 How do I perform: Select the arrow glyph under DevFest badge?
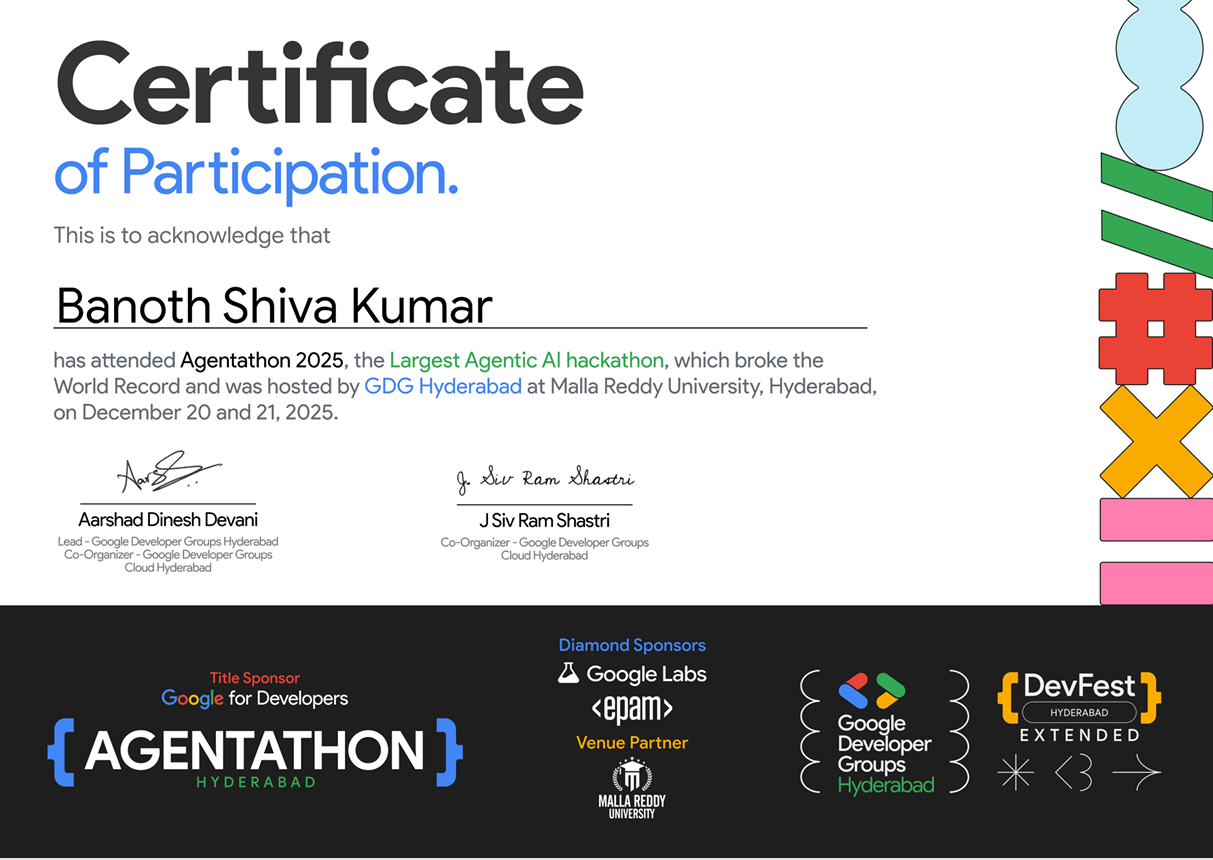tap(1137, 772)
